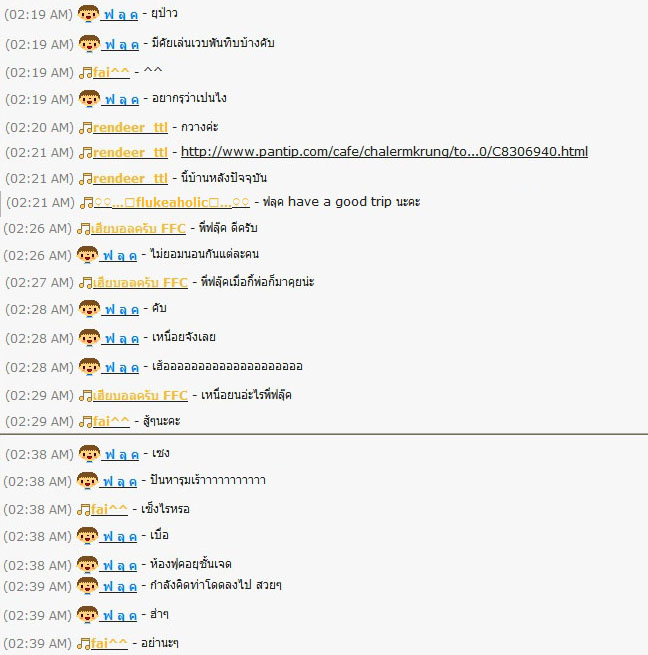
Task: Click ฟลุค username on the 'เหนื่อยจังเลย' row
Action: click(121, 338)
